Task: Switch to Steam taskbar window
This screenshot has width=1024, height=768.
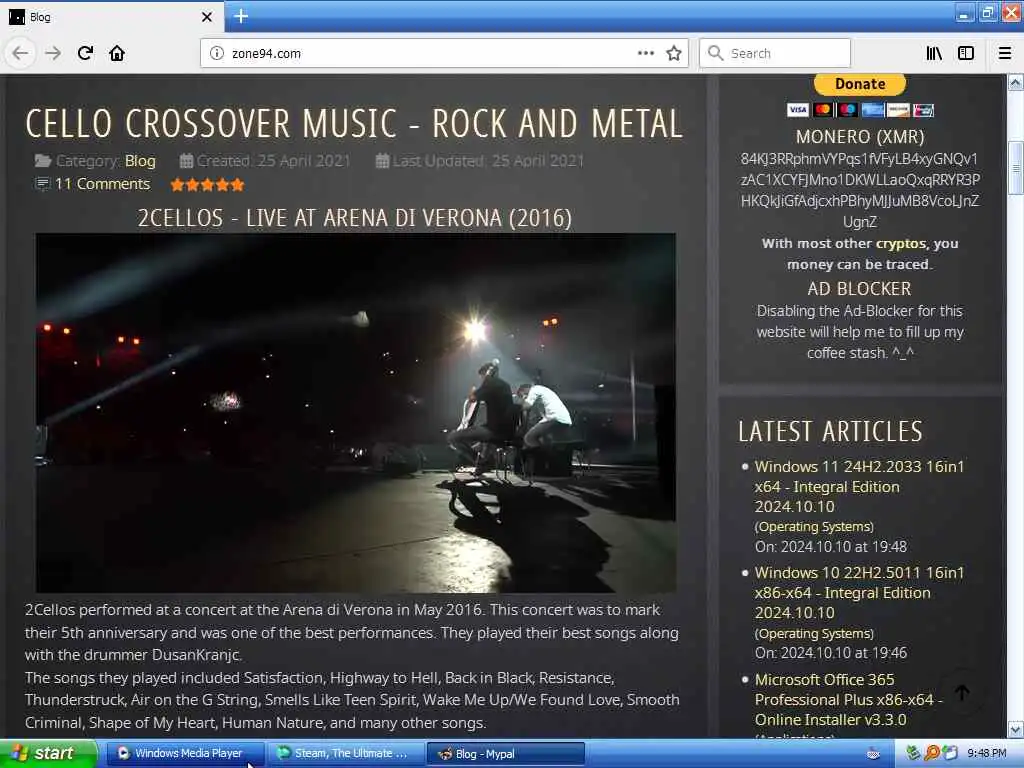Action: click(x=346, y=754)
